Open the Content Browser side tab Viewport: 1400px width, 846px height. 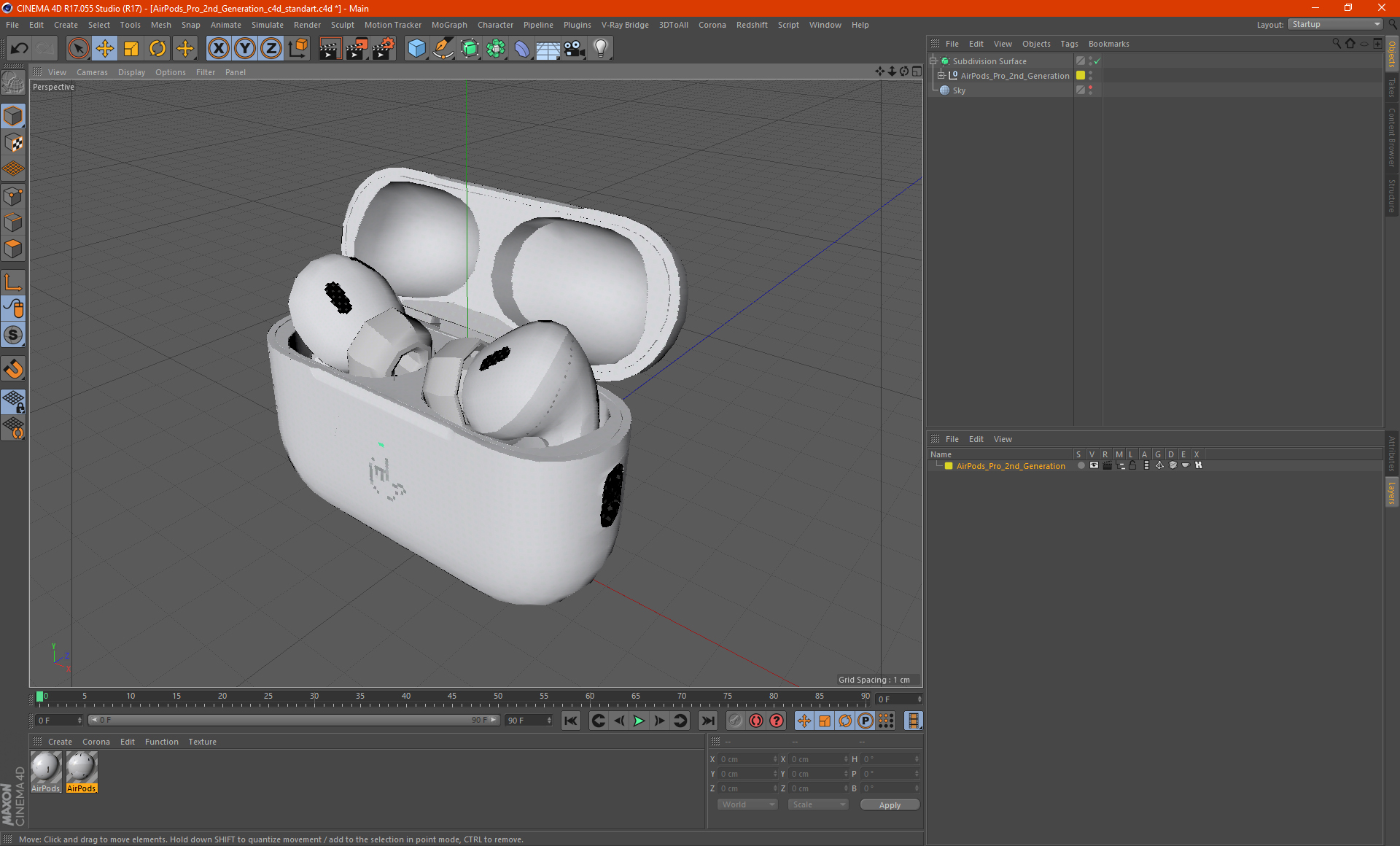click(x=1392, y=137)
